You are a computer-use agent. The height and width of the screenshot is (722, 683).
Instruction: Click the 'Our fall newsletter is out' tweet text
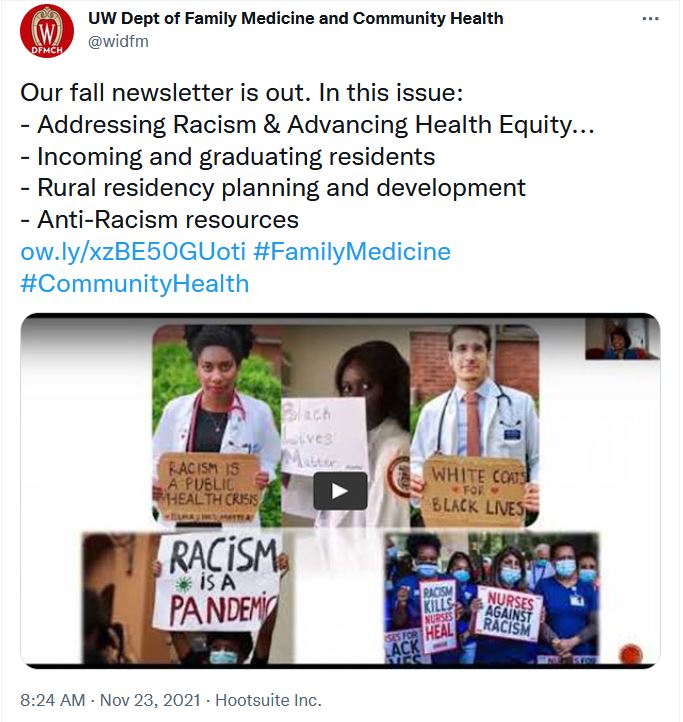(x=242, y=93)
